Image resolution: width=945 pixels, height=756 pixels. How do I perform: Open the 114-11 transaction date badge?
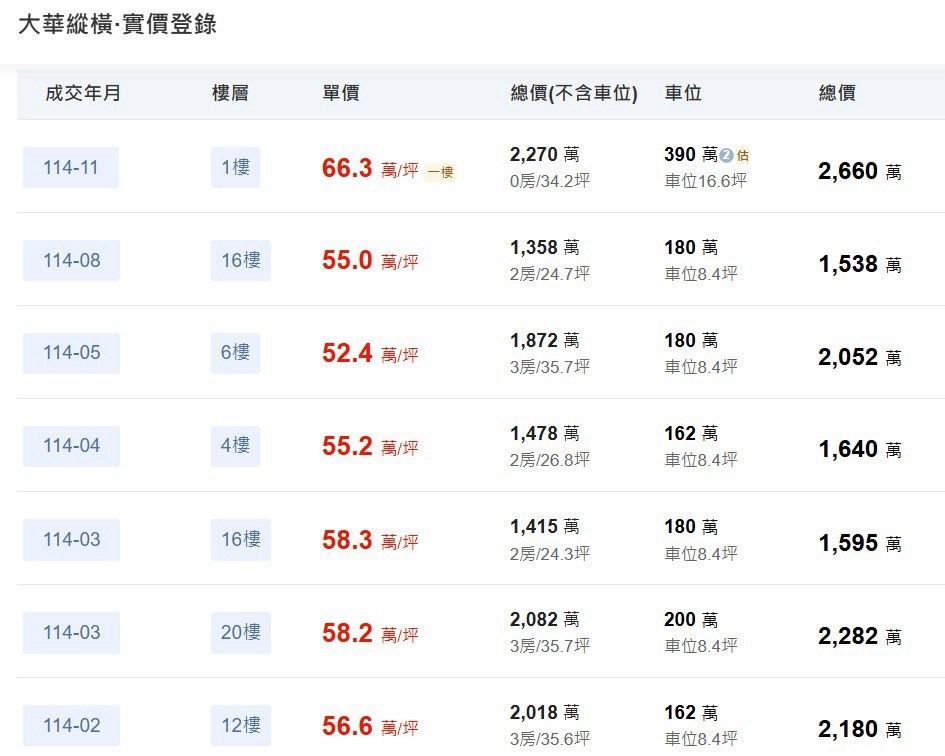pos(71,167)
